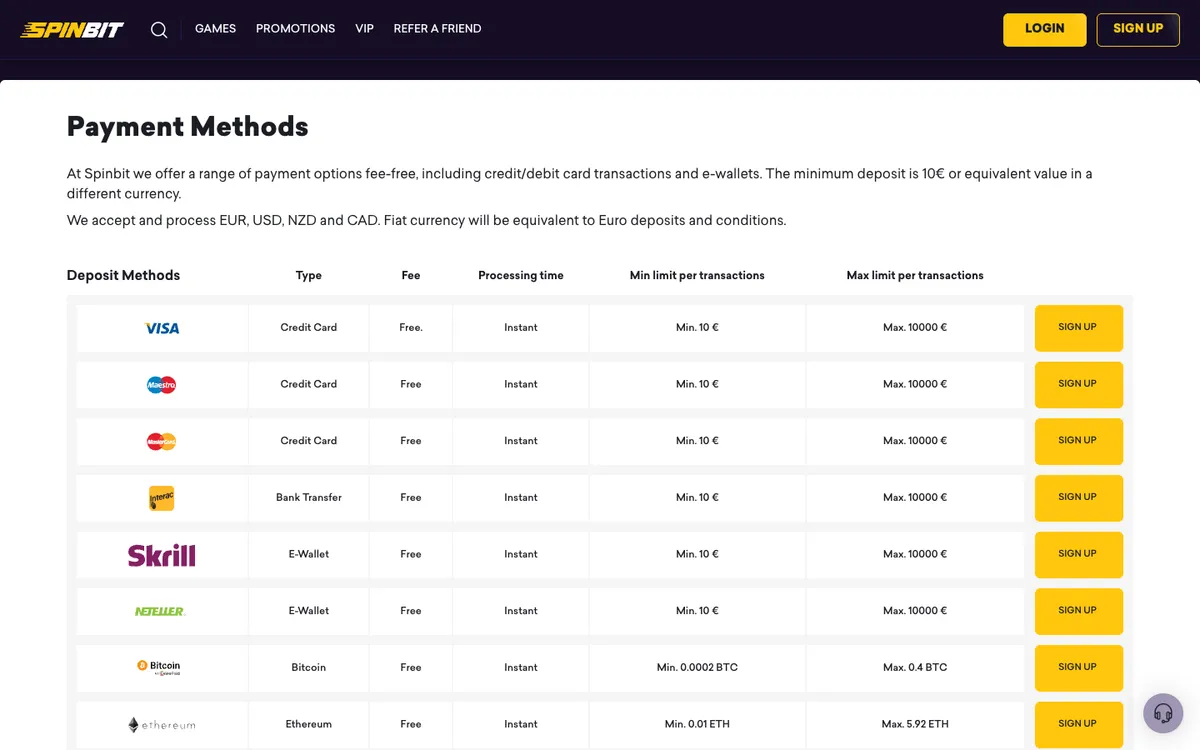Click Skrill's E-Wallet type cell
The width and height of the screenshot is (1200, 750).
[x=309, y=554]
